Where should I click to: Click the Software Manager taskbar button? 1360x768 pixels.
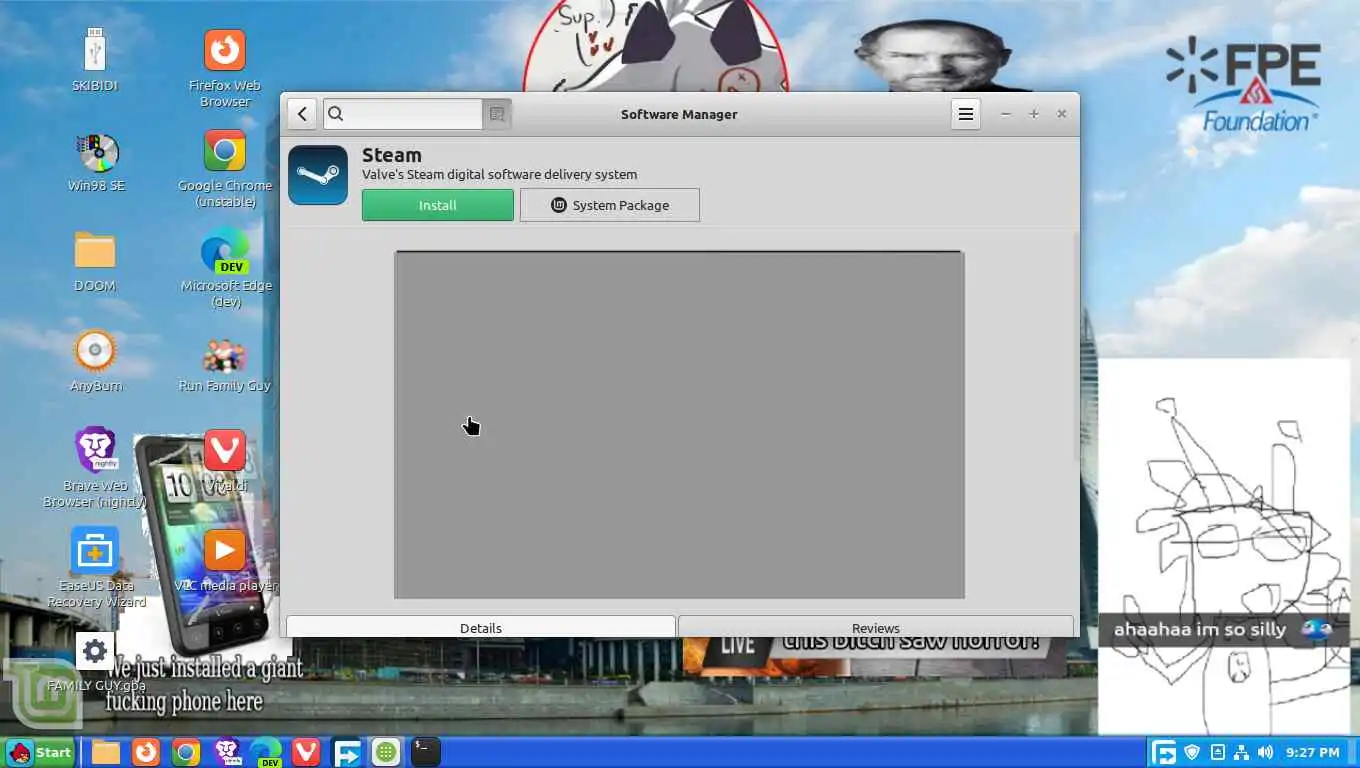point(386,752)
